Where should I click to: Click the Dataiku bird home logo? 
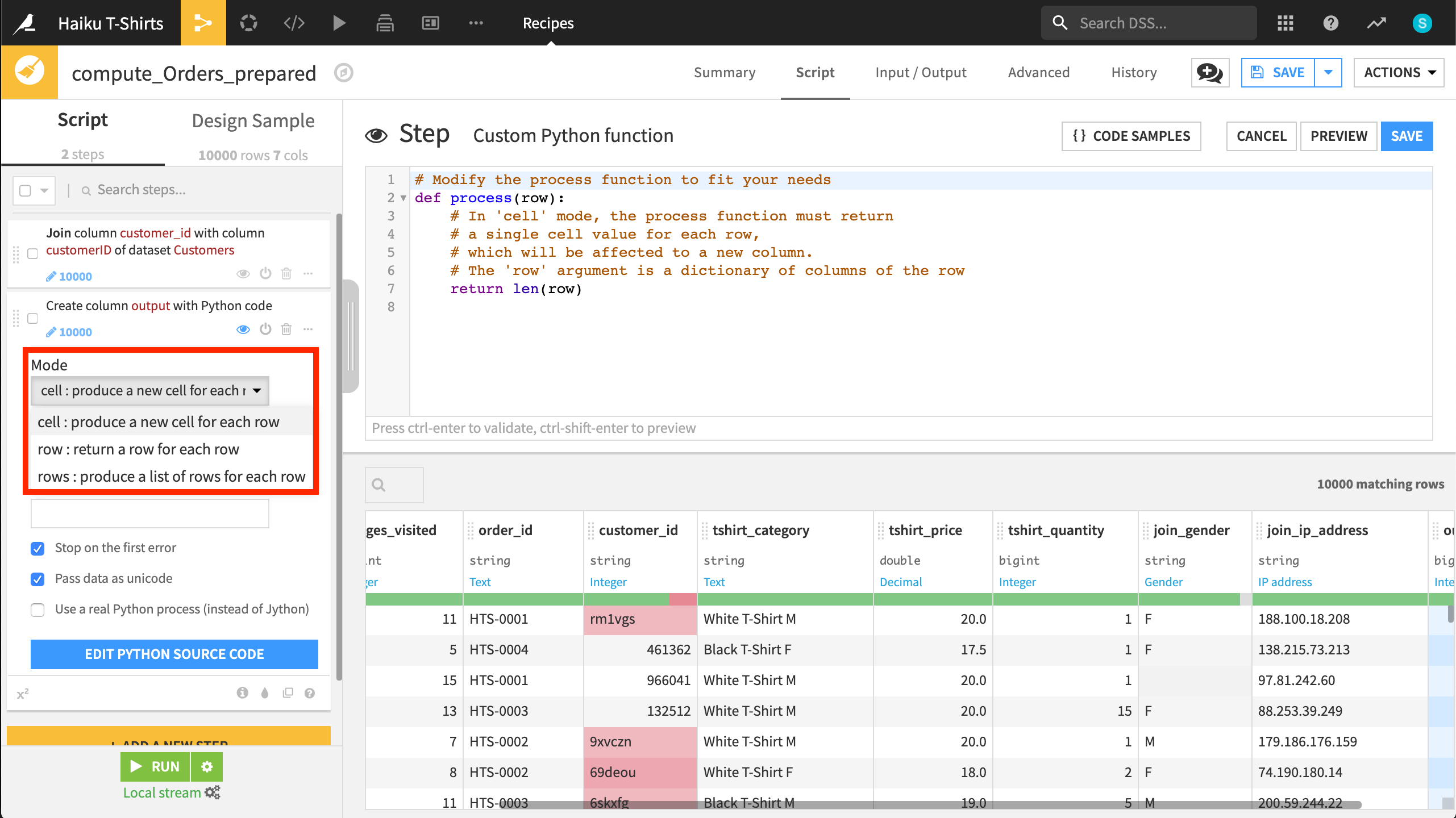point(25,23)
